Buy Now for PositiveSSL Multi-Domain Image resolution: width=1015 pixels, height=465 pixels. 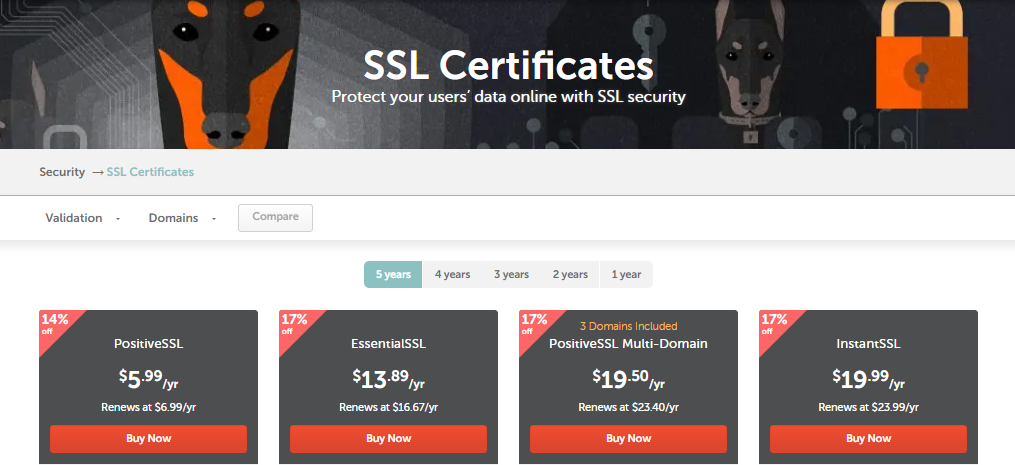(629, 438)
